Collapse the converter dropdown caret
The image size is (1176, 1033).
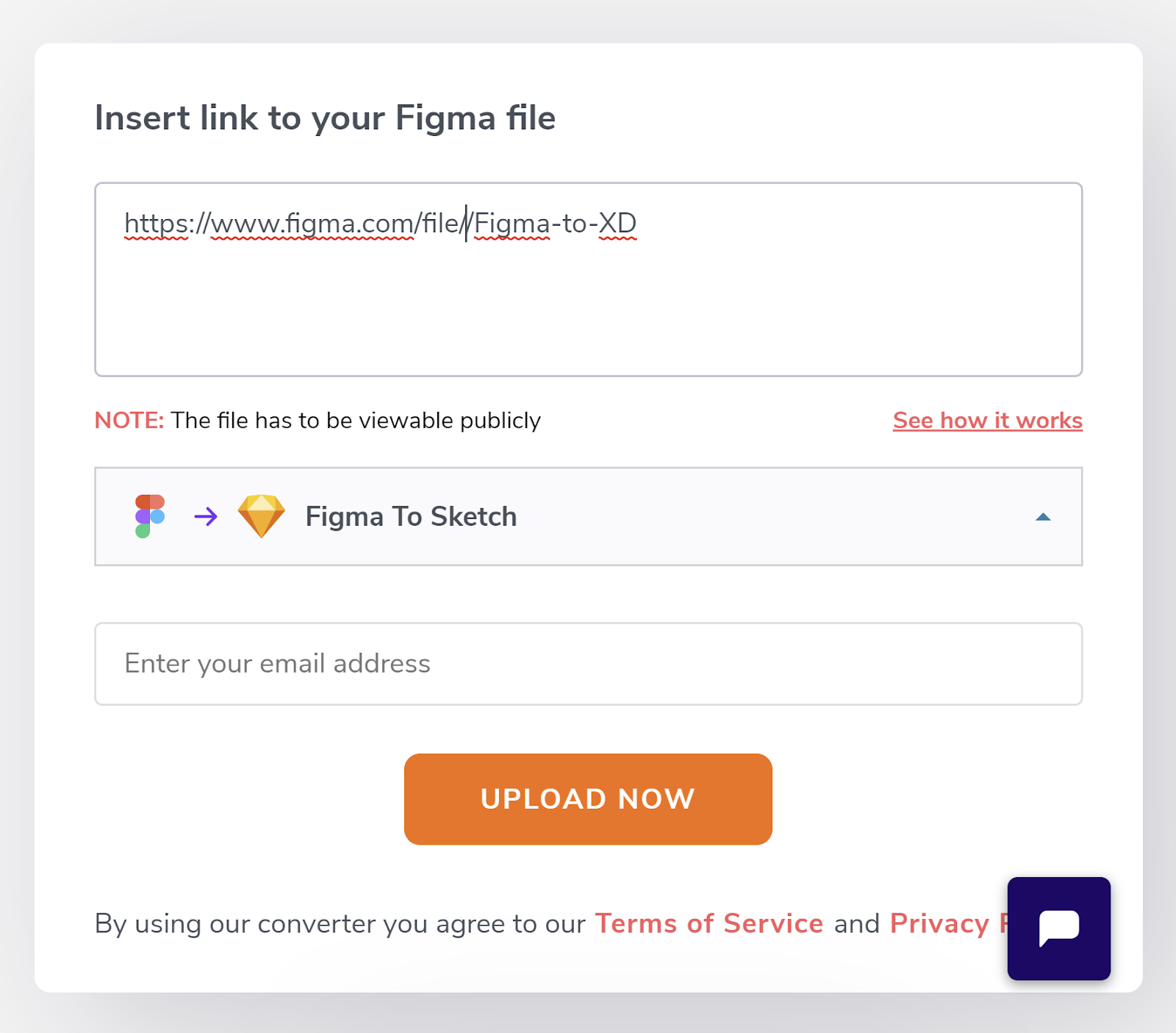click(1042, 517)
